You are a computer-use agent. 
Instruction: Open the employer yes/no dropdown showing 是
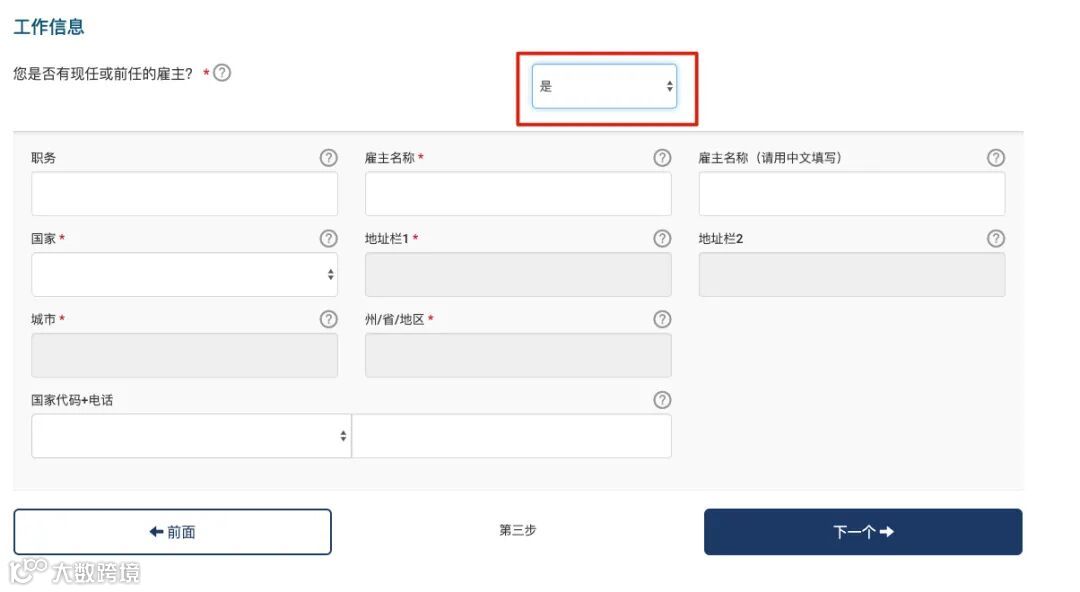(x=604, y=86)
